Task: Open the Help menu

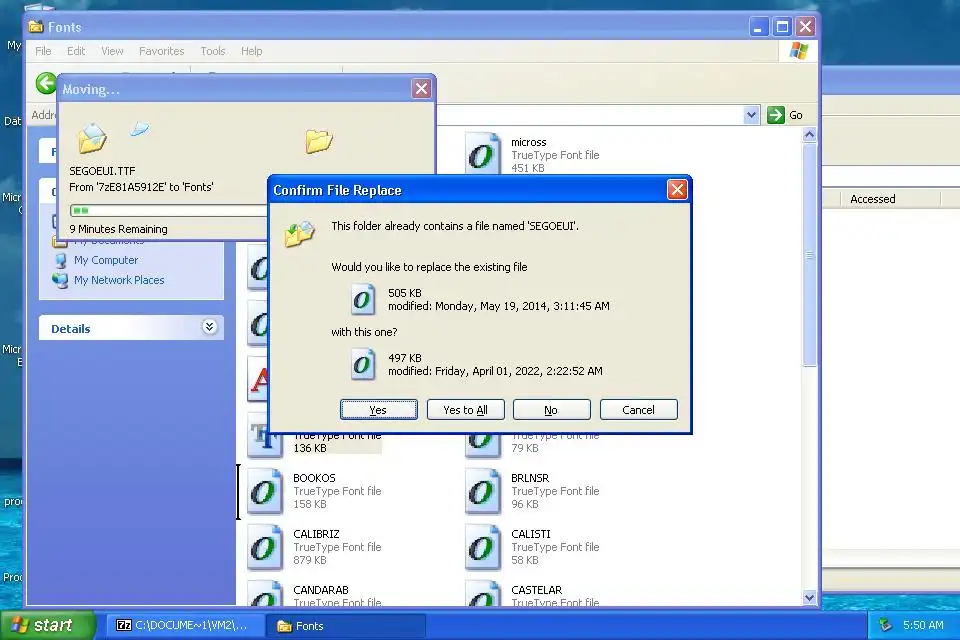Action: 251,51
